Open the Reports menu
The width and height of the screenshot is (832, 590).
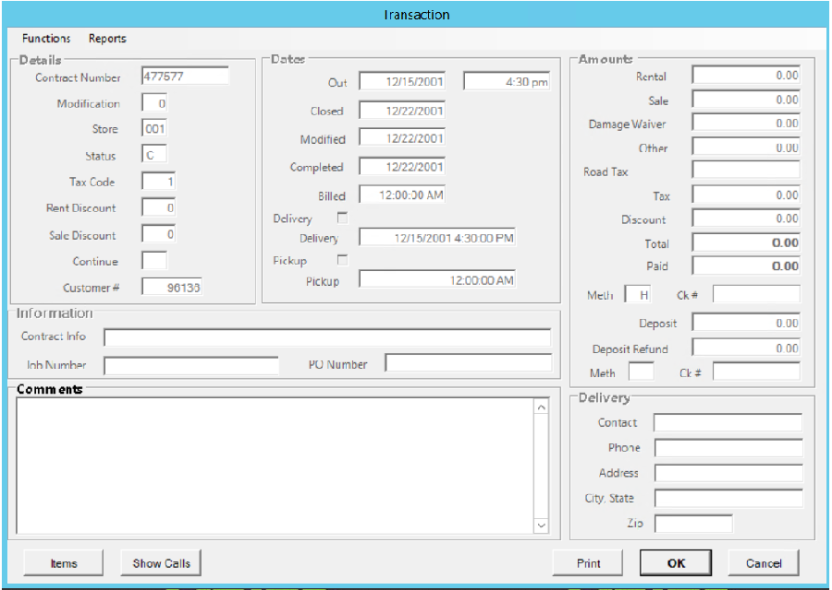click(109, 38)
